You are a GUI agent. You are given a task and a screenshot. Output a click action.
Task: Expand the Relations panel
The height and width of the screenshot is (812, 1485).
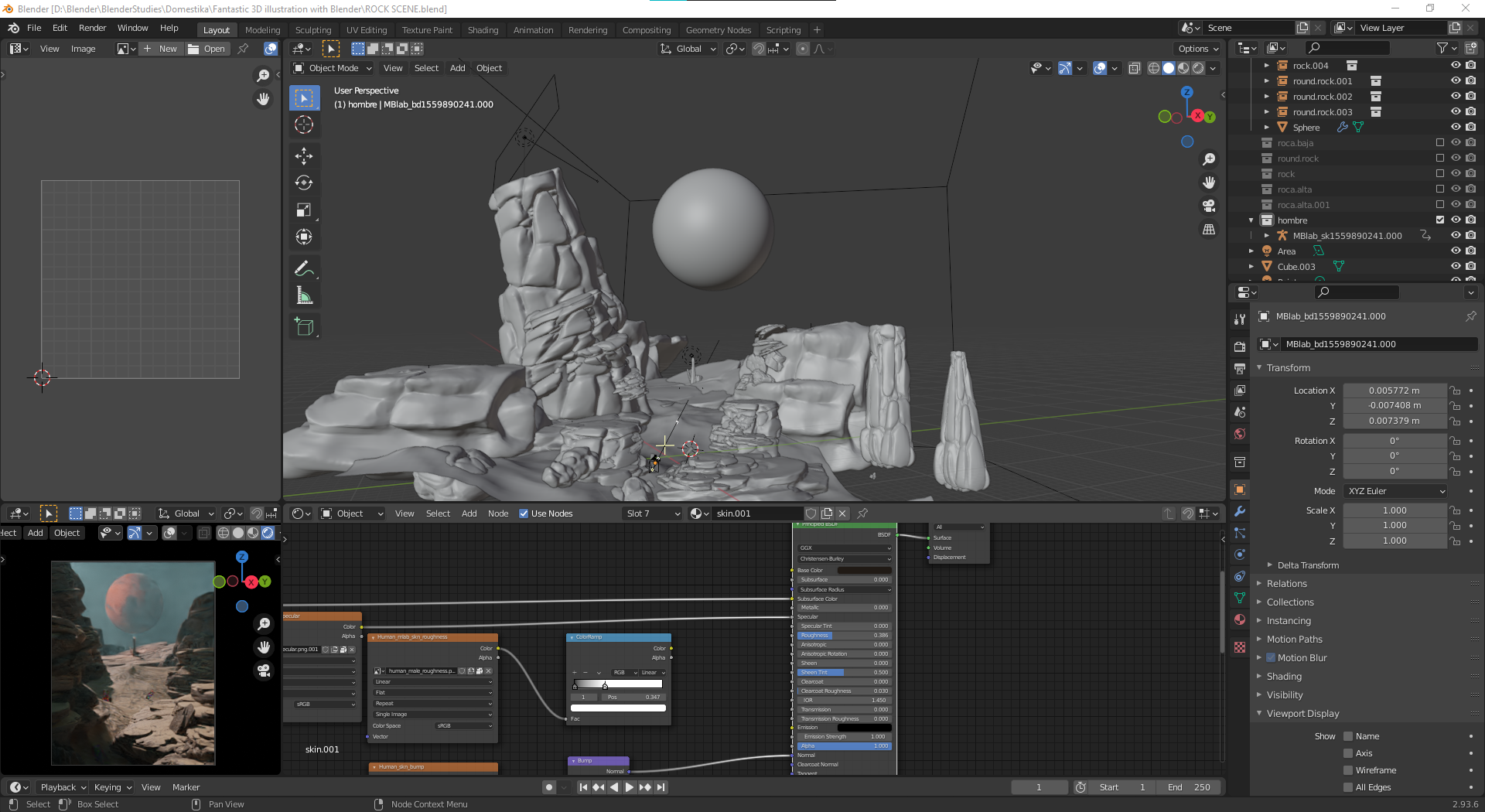[x=1286, y=584]
